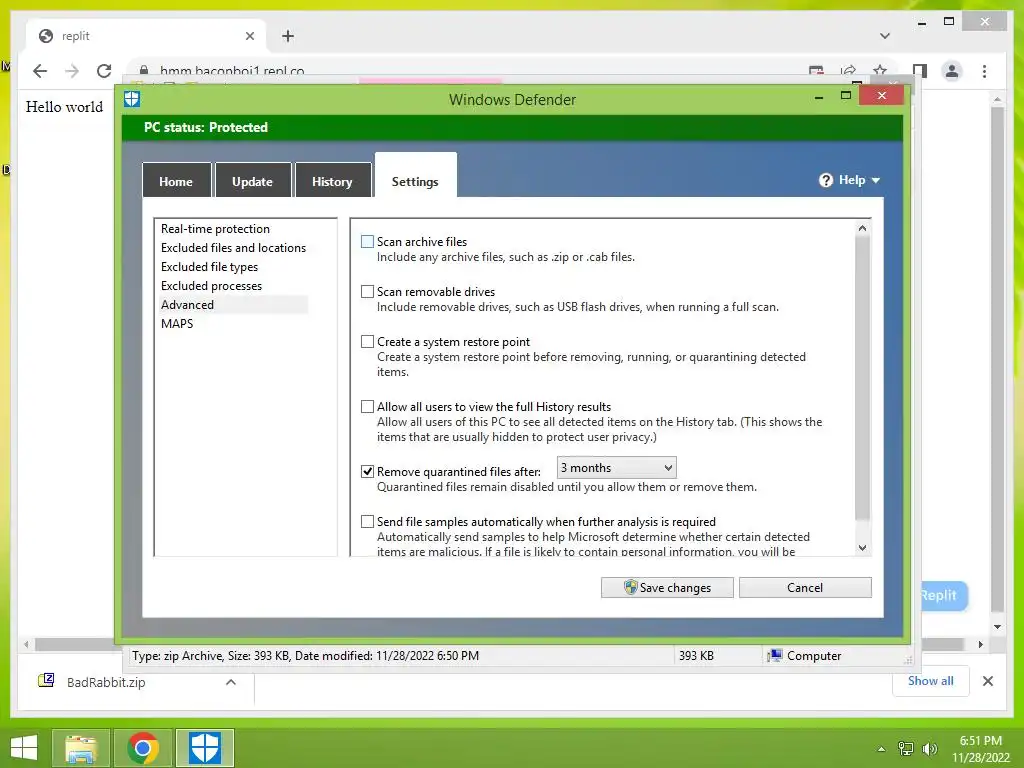Select Advanced settings entry

point(234,304)
